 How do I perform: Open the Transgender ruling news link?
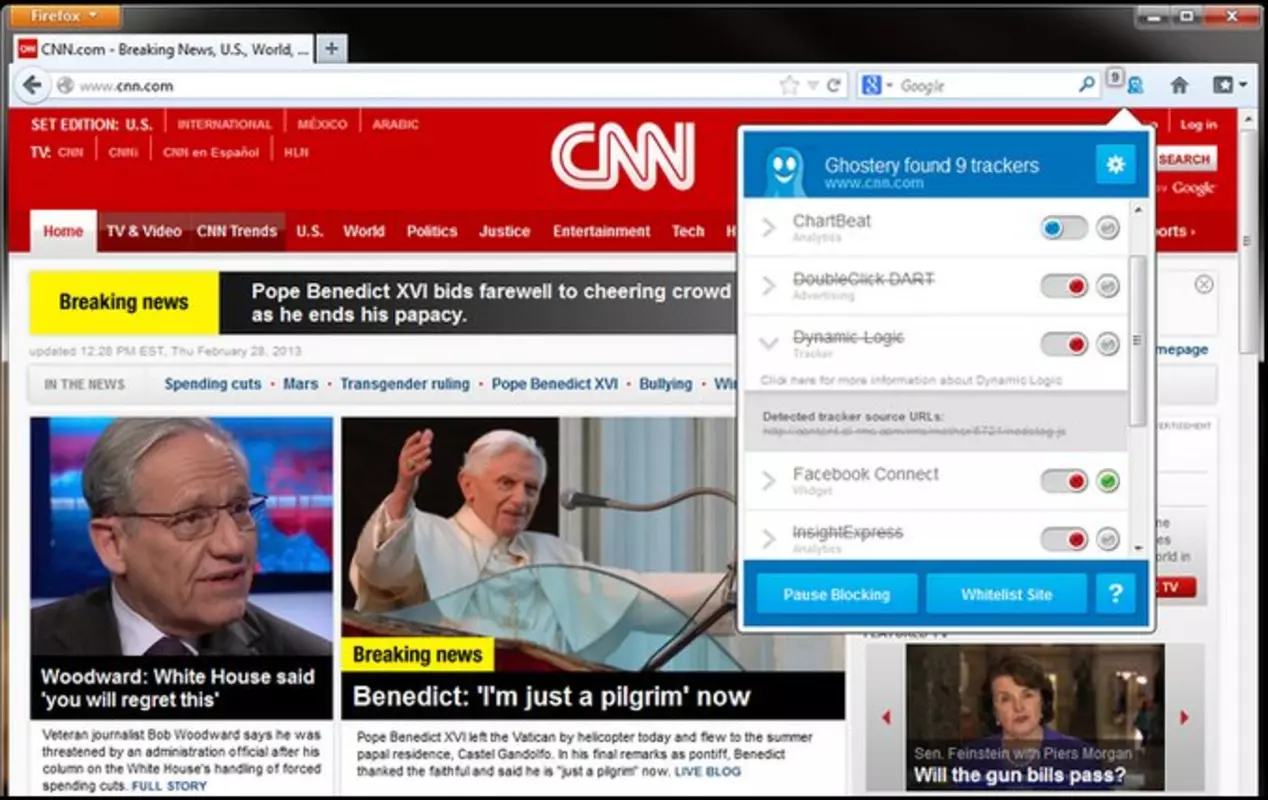coord(404,384)
